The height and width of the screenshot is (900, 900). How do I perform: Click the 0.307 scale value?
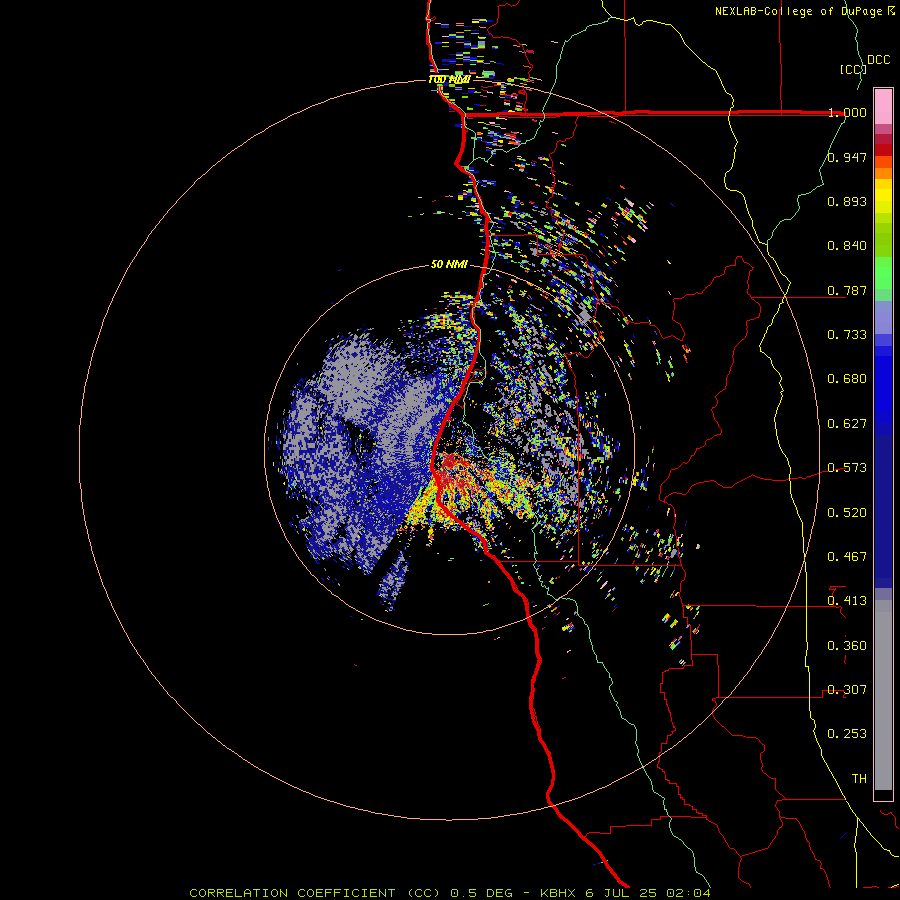[847, 690]
